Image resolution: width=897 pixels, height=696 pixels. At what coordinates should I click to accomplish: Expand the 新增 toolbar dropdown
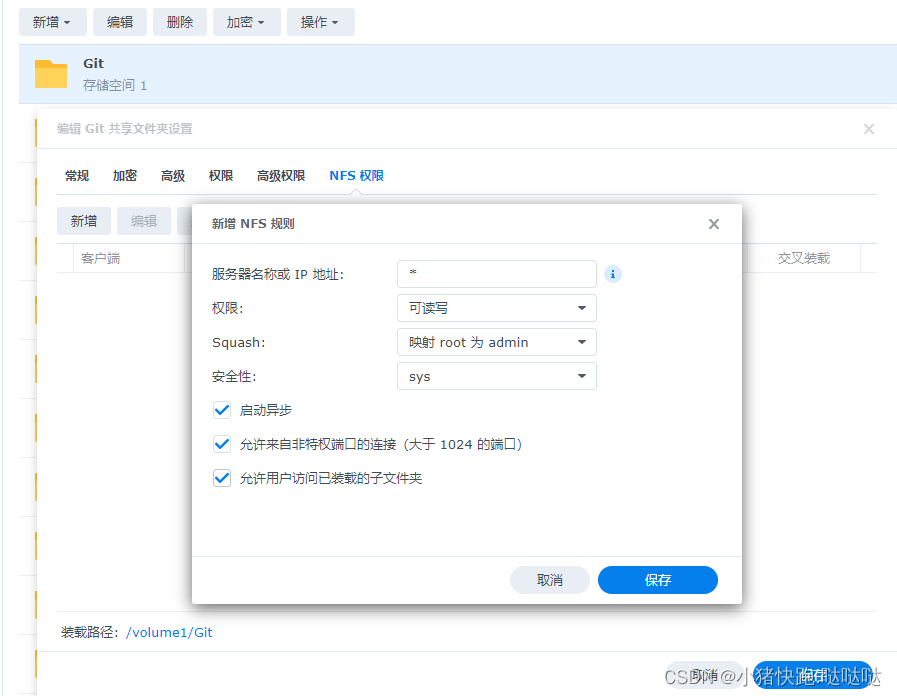point(52,21)
